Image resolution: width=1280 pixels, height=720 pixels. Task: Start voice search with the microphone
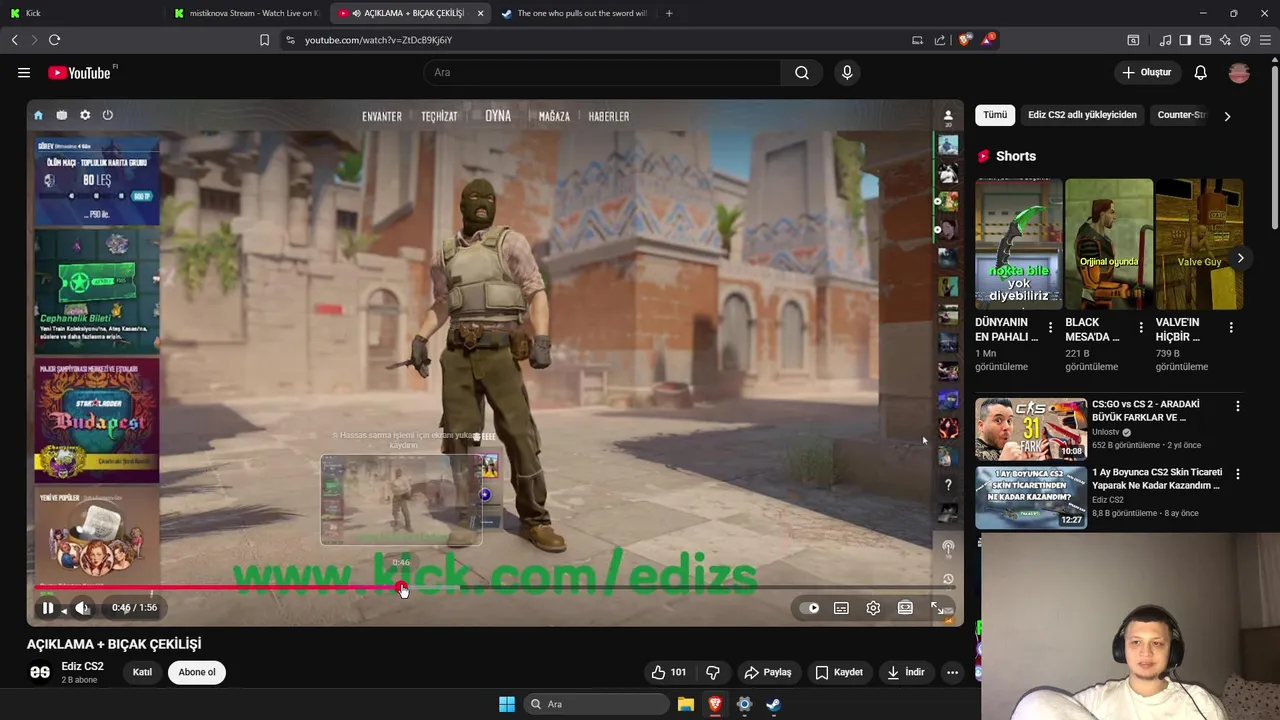coord(847,72)
